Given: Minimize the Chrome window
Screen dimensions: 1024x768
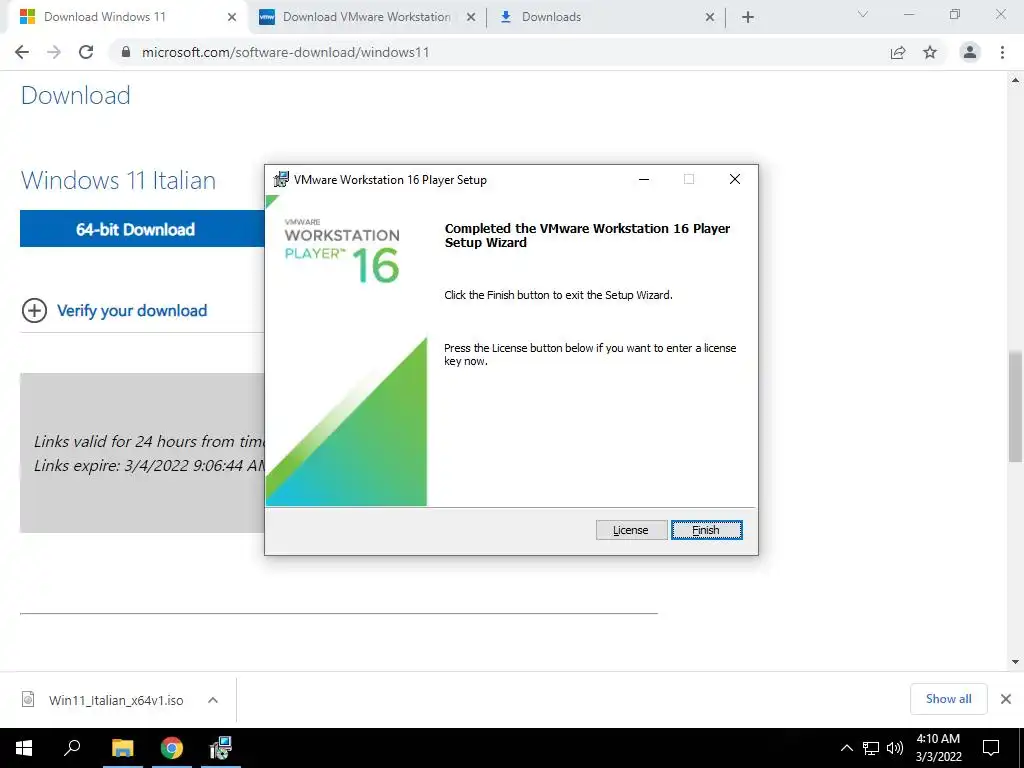Looking at the screenshot, I should point(909,14).
